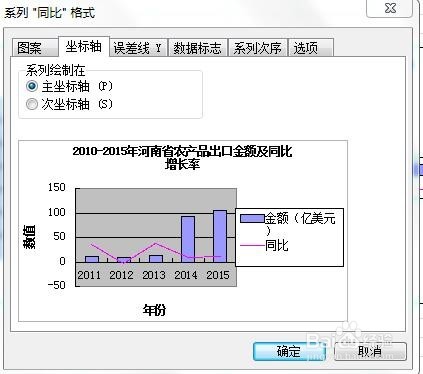Click the 2011 axis label in the chart
Screen dimensions: 423x374
[89, 275]
